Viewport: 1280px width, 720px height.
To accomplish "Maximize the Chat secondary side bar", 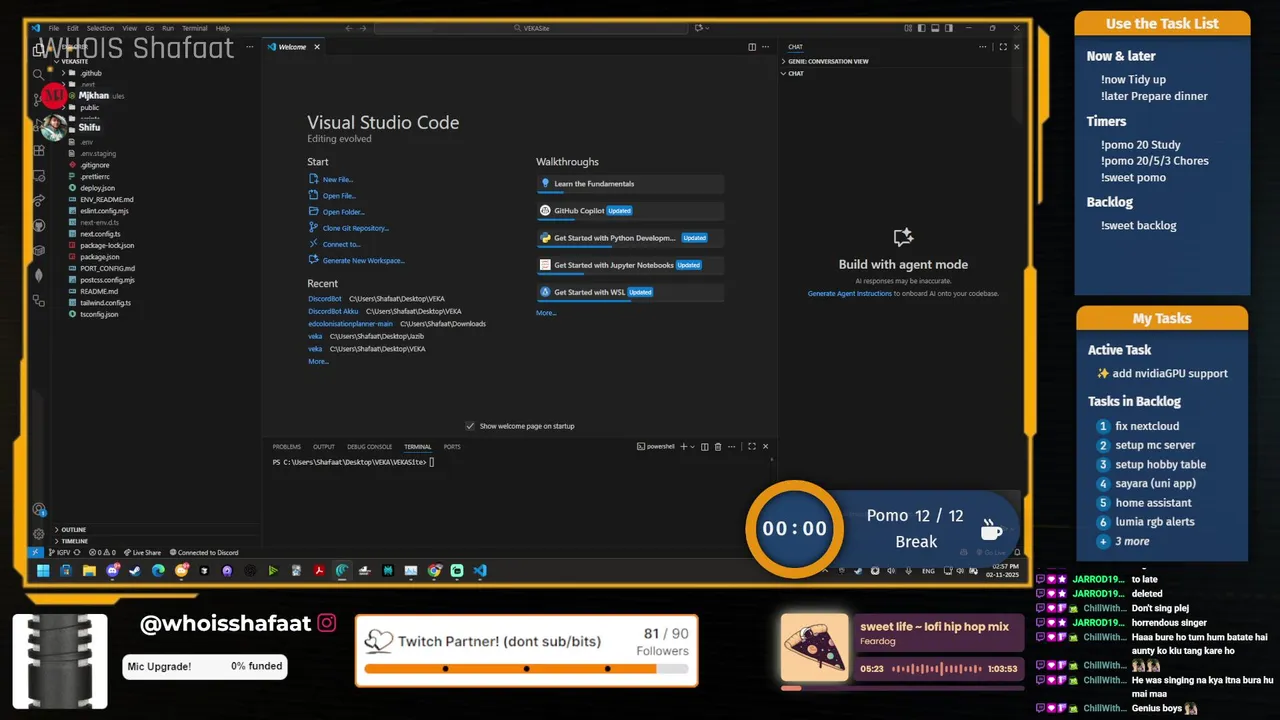I will click(1003, 47).
